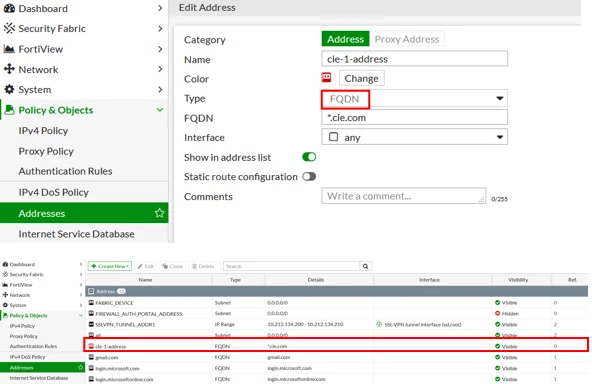Select the Address category tab
The height and width of the screenshot is (384, 592).
(345, 39)
